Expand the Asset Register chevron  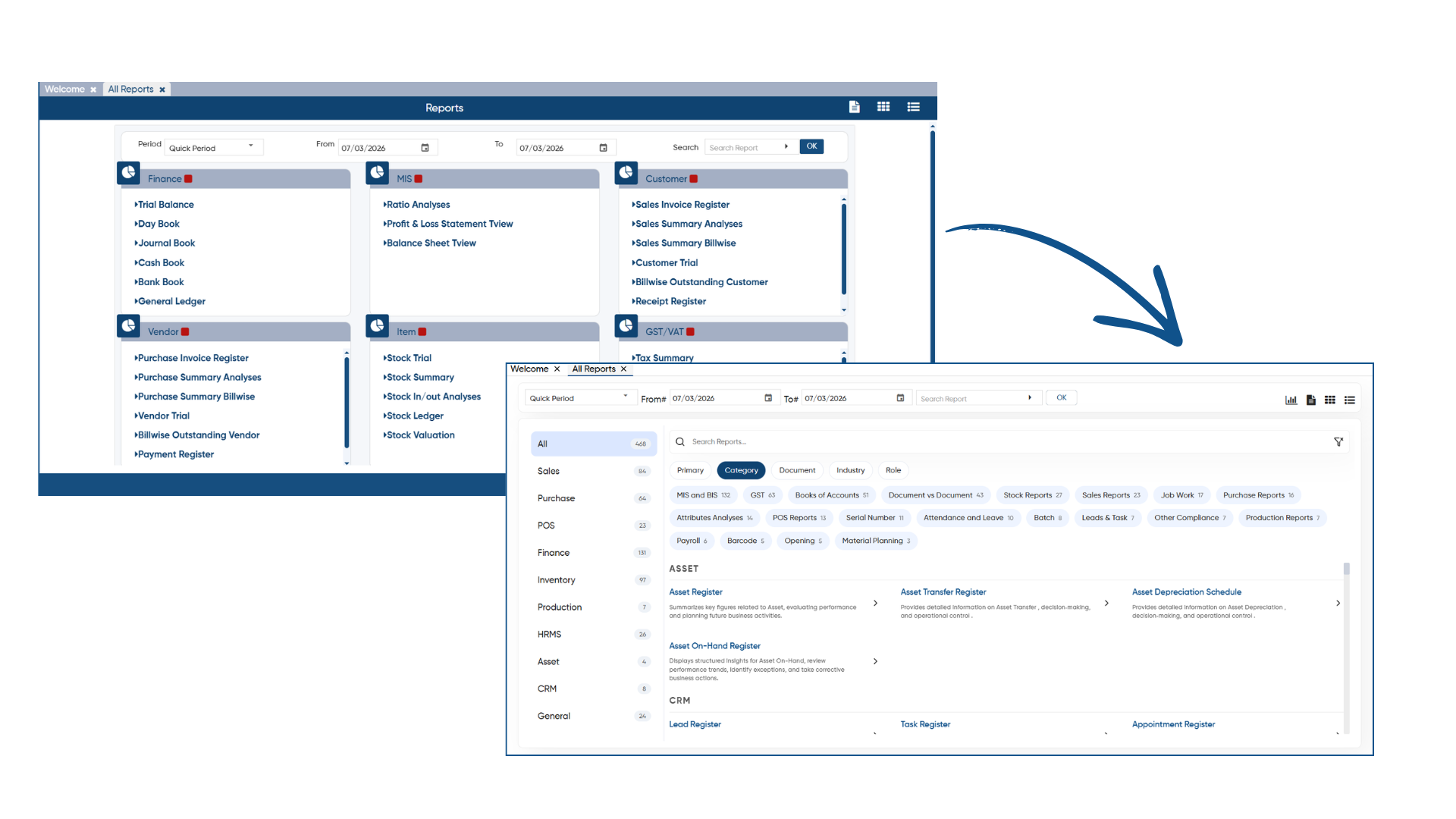click(x=875, y=604)
